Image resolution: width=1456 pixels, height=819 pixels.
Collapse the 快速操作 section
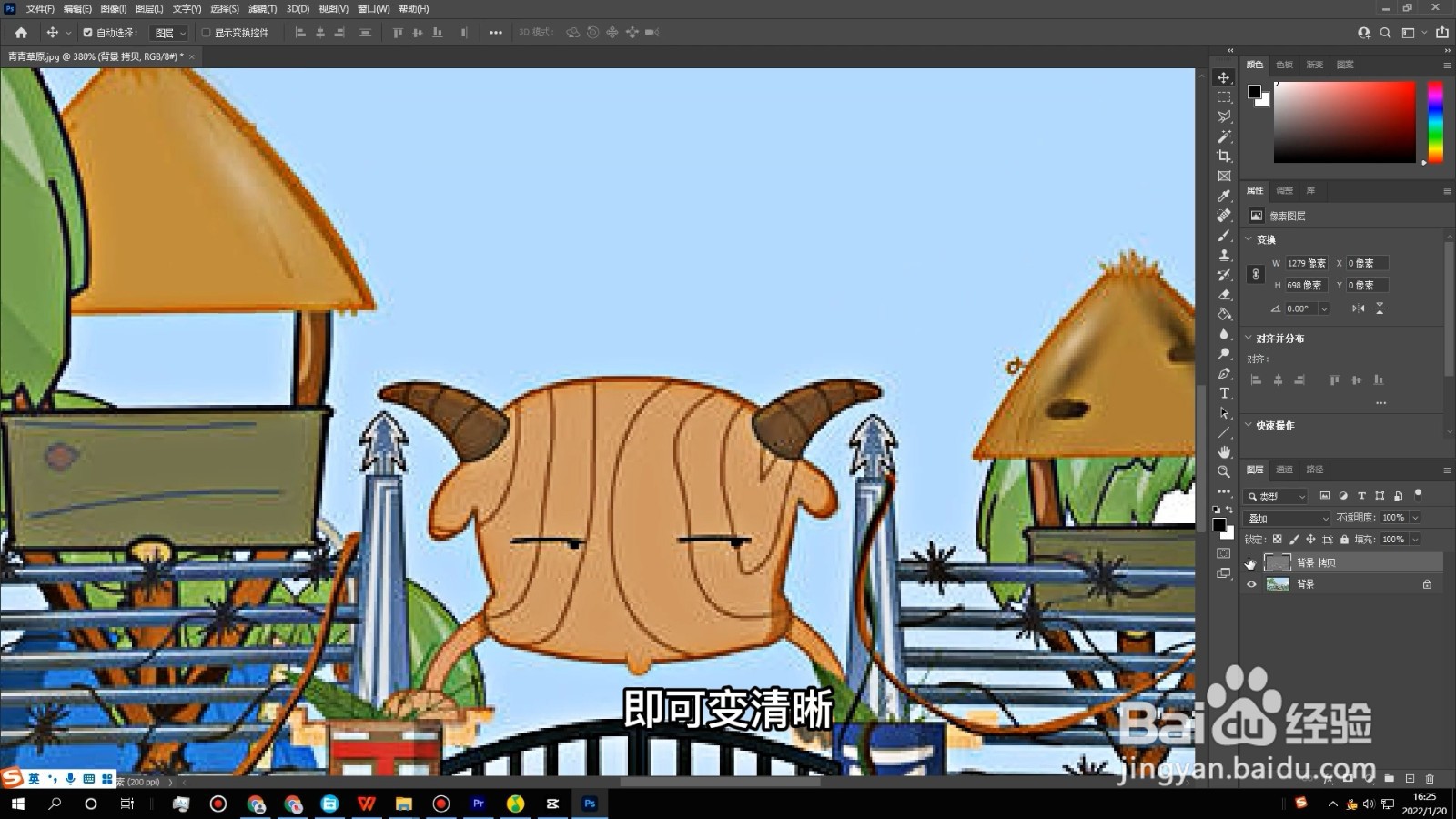pos(1249,425)
